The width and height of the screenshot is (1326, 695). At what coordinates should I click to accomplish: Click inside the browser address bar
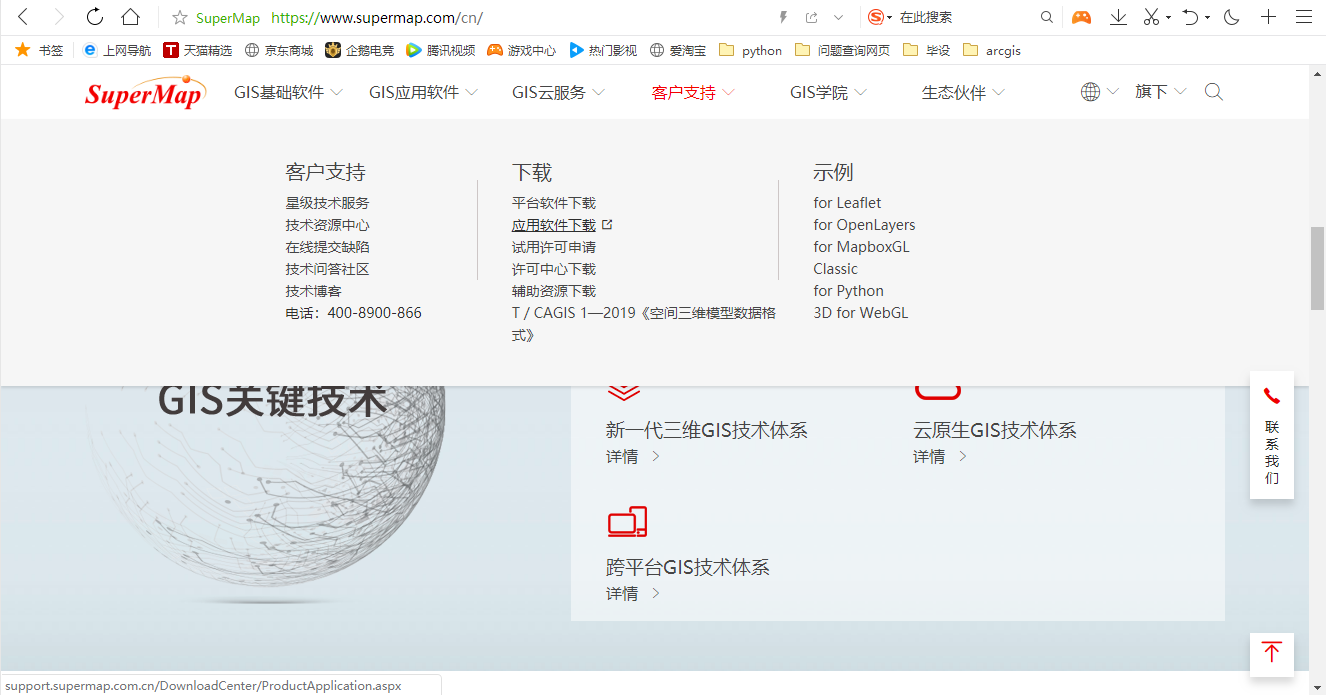pos(500,17)
